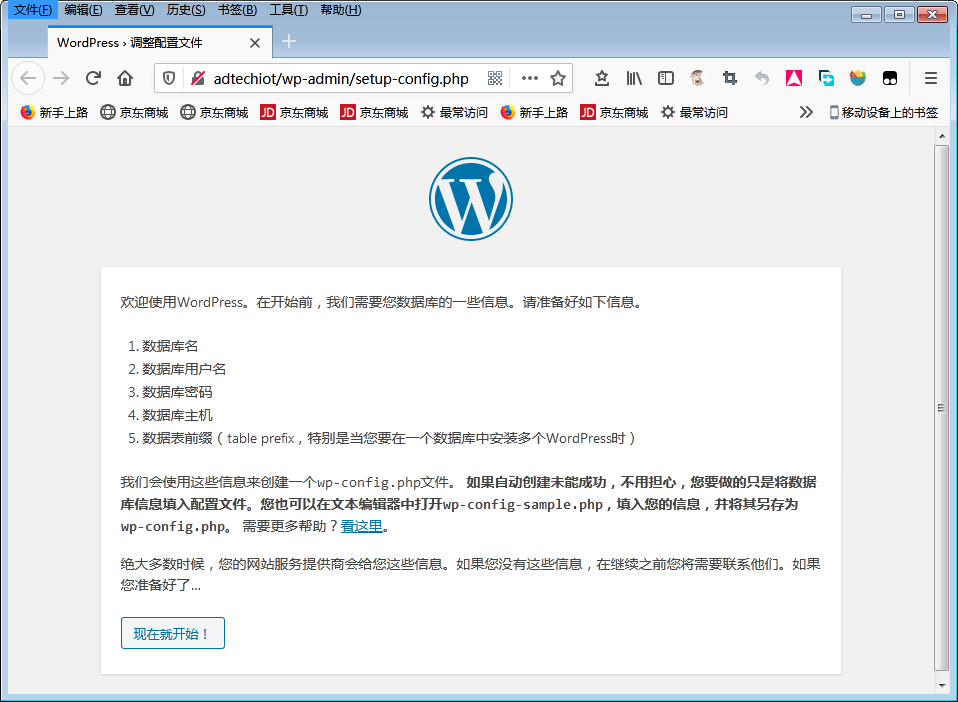This screenshot has width=958, height=702.
Task: Click the site security lock icon
Action: click(200, 77)
